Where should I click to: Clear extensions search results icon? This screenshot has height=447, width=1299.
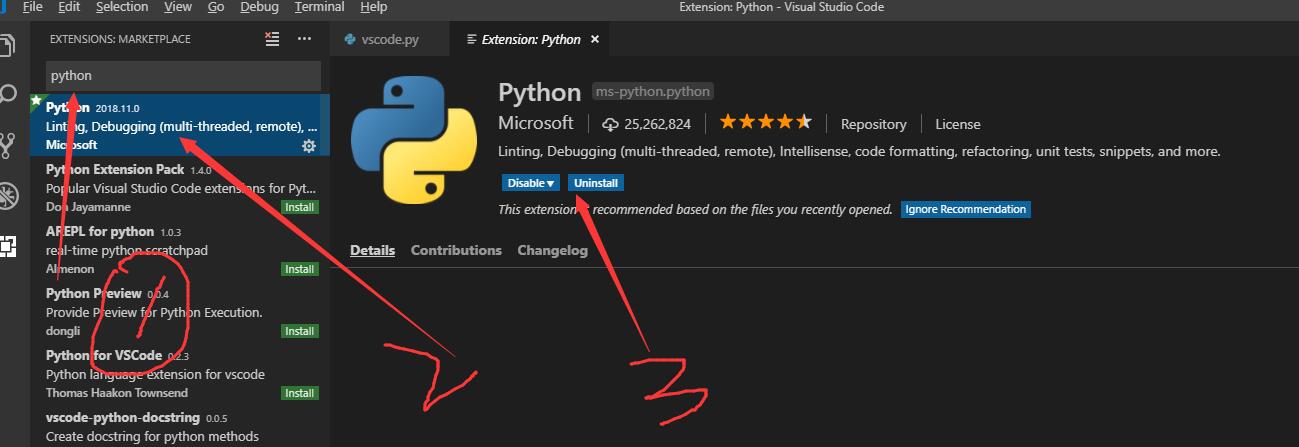pos(272,39)
